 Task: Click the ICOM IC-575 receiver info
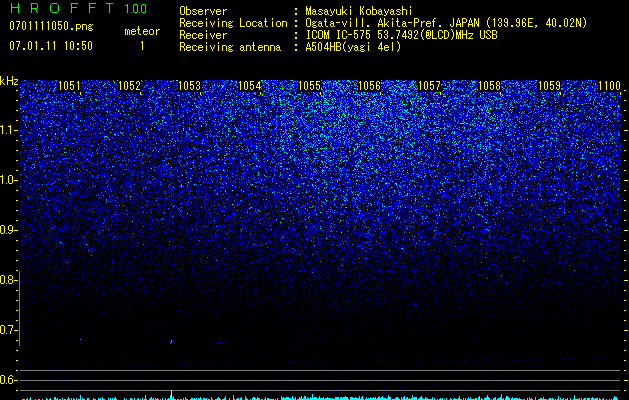tap(401, 35)
